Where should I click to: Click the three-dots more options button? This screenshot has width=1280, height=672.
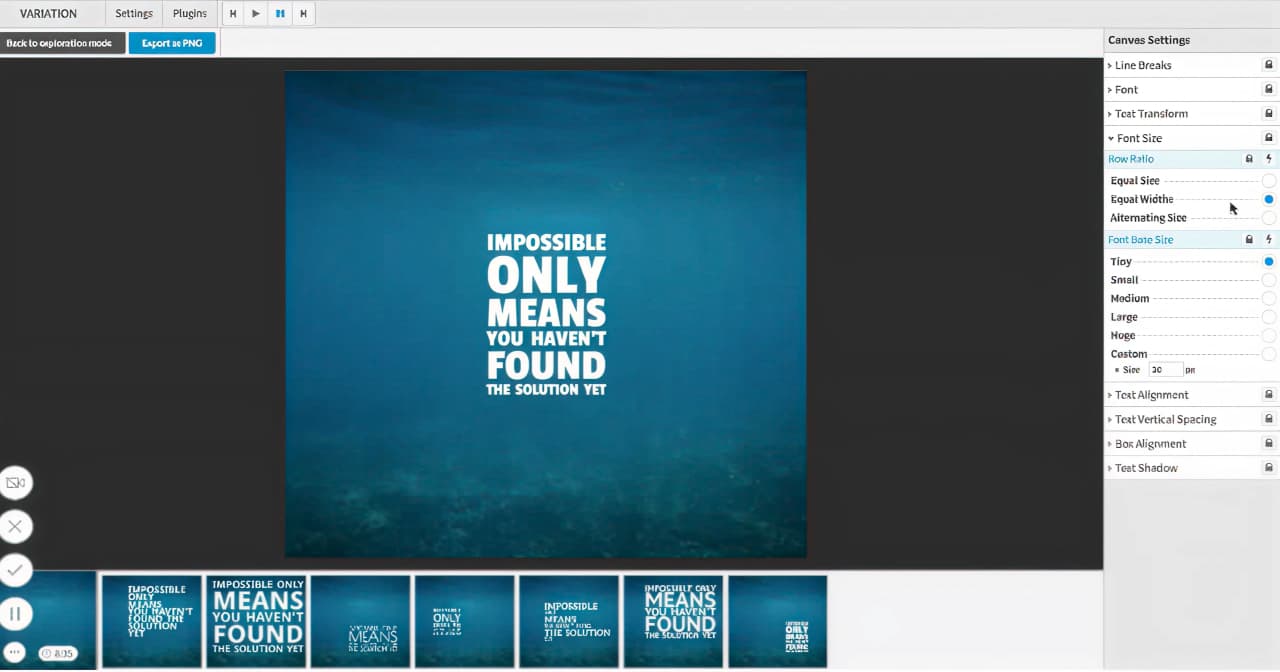click(15, 652)
